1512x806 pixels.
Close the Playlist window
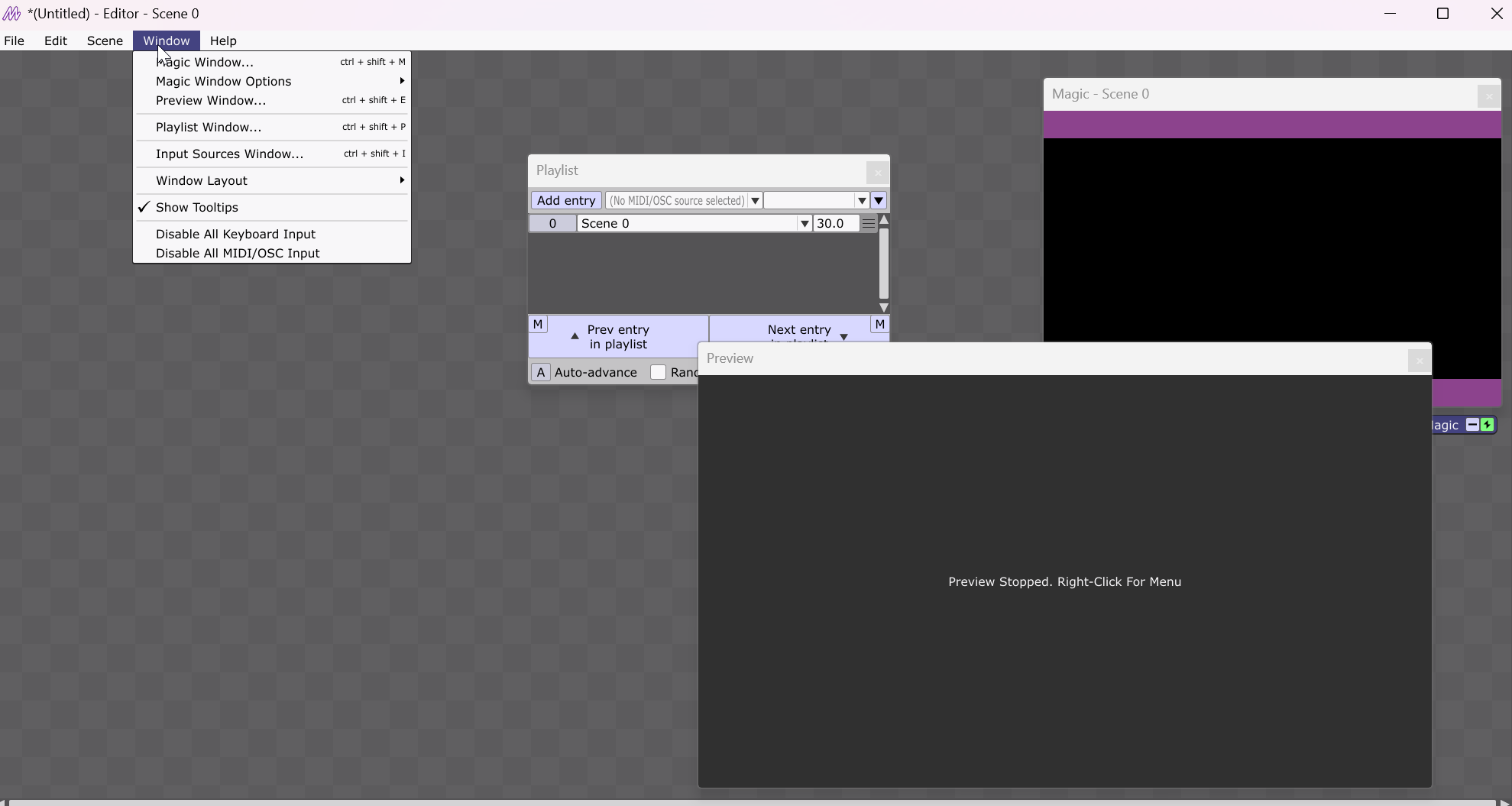[x=877, y=173]
